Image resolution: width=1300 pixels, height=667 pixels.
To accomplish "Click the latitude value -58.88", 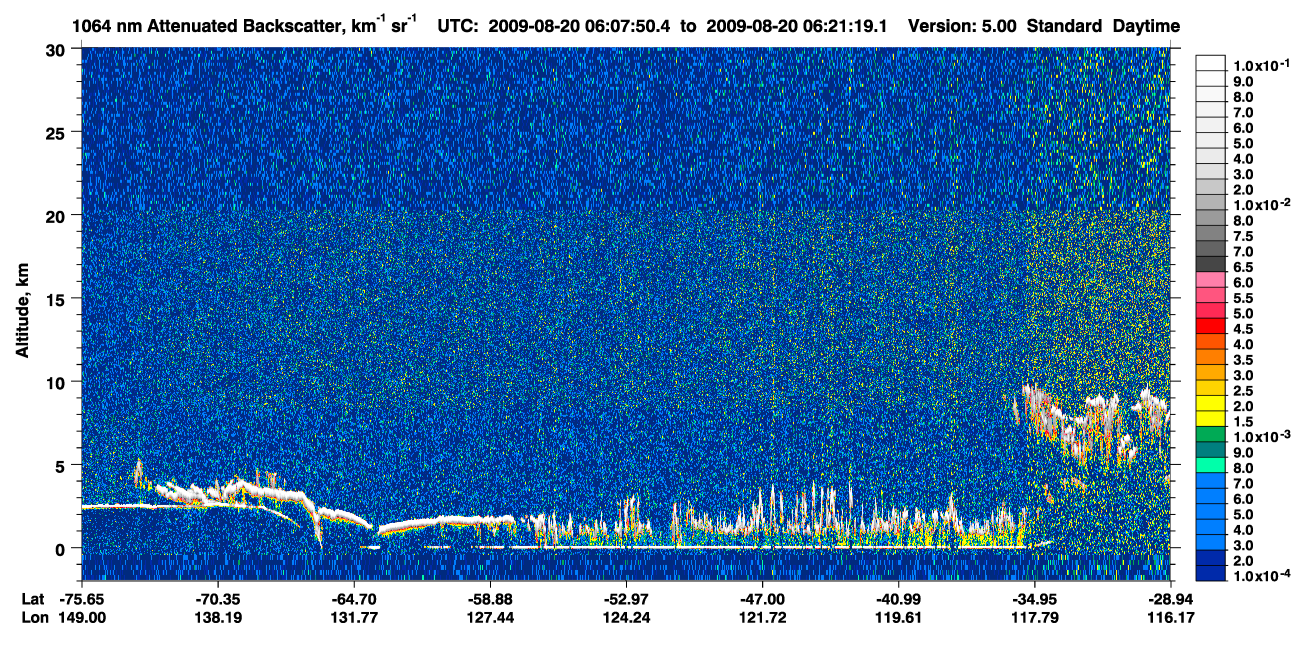I will 490,598.
